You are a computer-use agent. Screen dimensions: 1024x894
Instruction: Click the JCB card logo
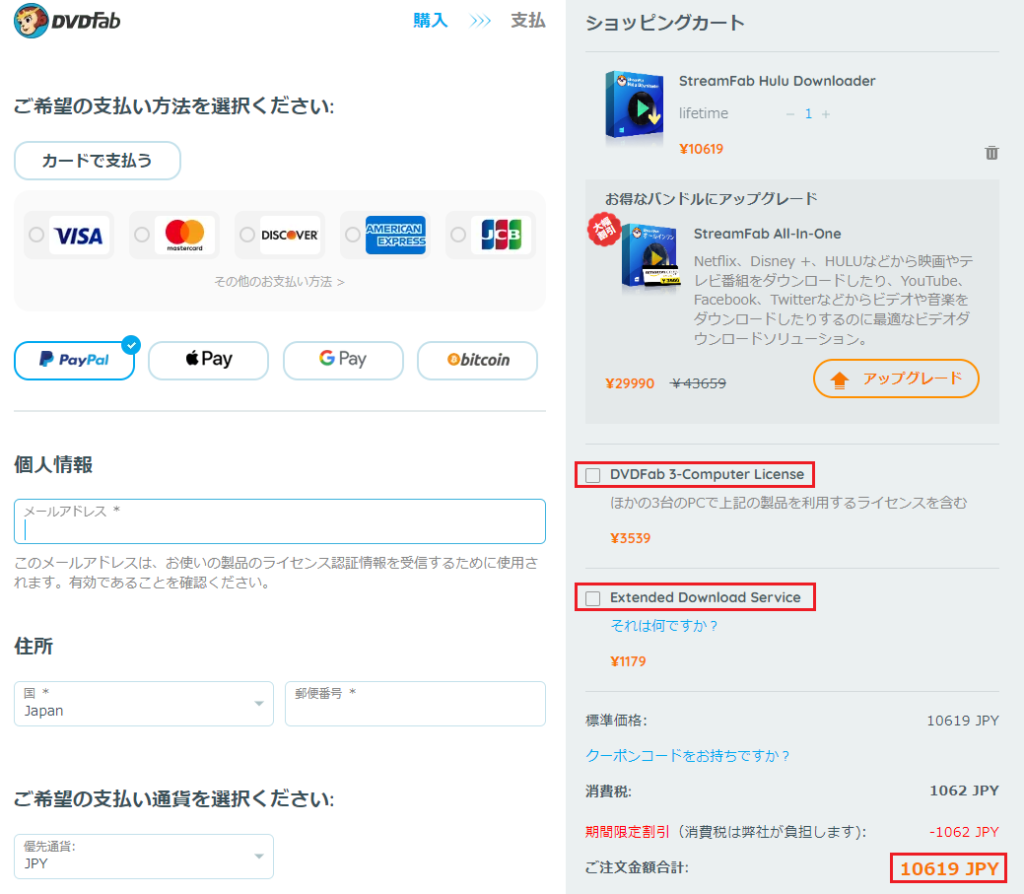[502, 235]
